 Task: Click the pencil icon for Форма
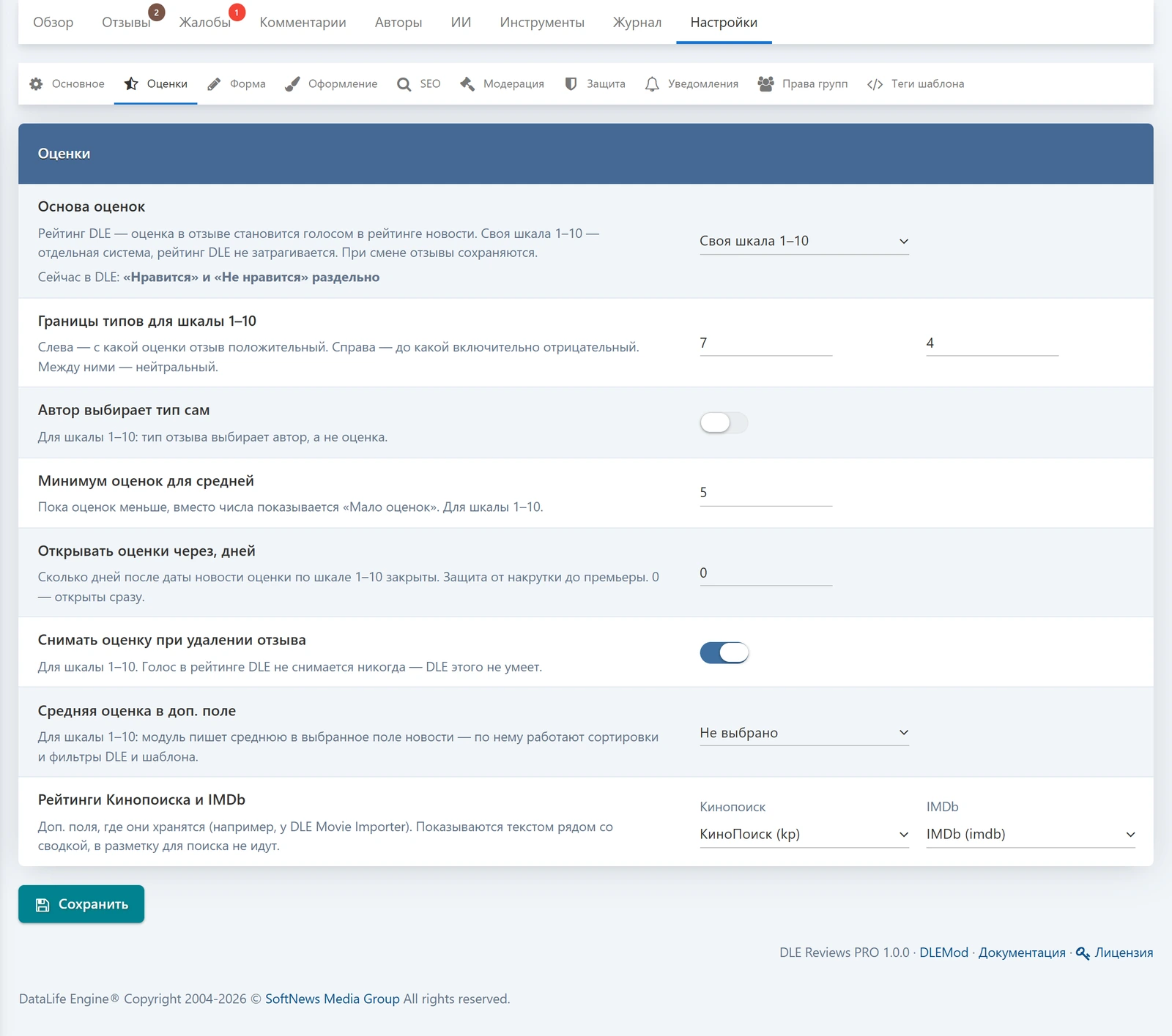pyautogui.click(x=214, y=83)
